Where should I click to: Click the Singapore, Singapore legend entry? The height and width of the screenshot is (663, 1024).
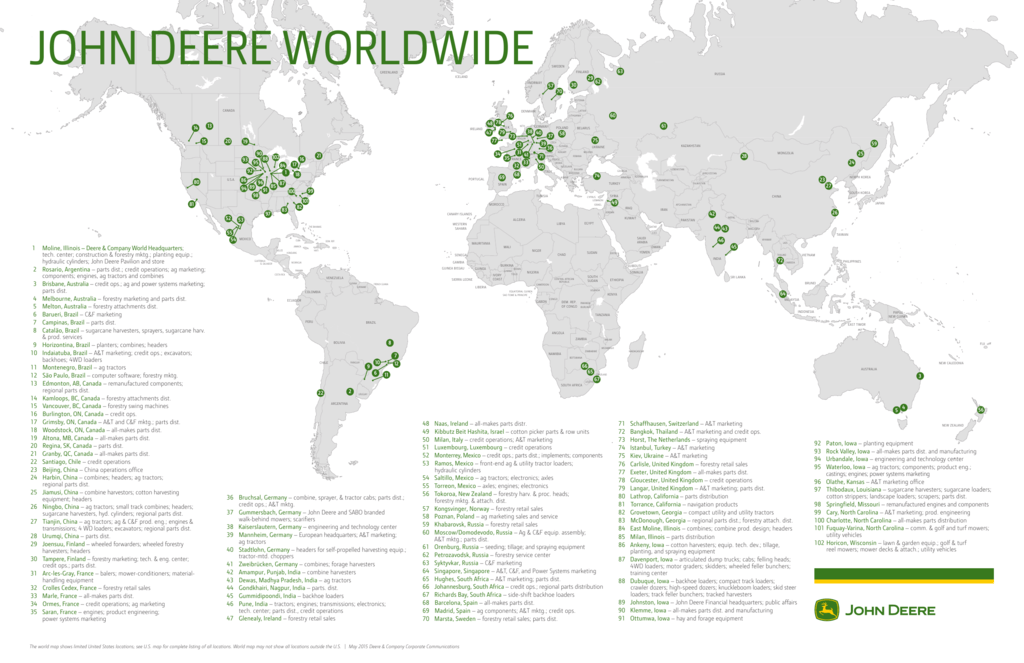[x=509, y=571]
